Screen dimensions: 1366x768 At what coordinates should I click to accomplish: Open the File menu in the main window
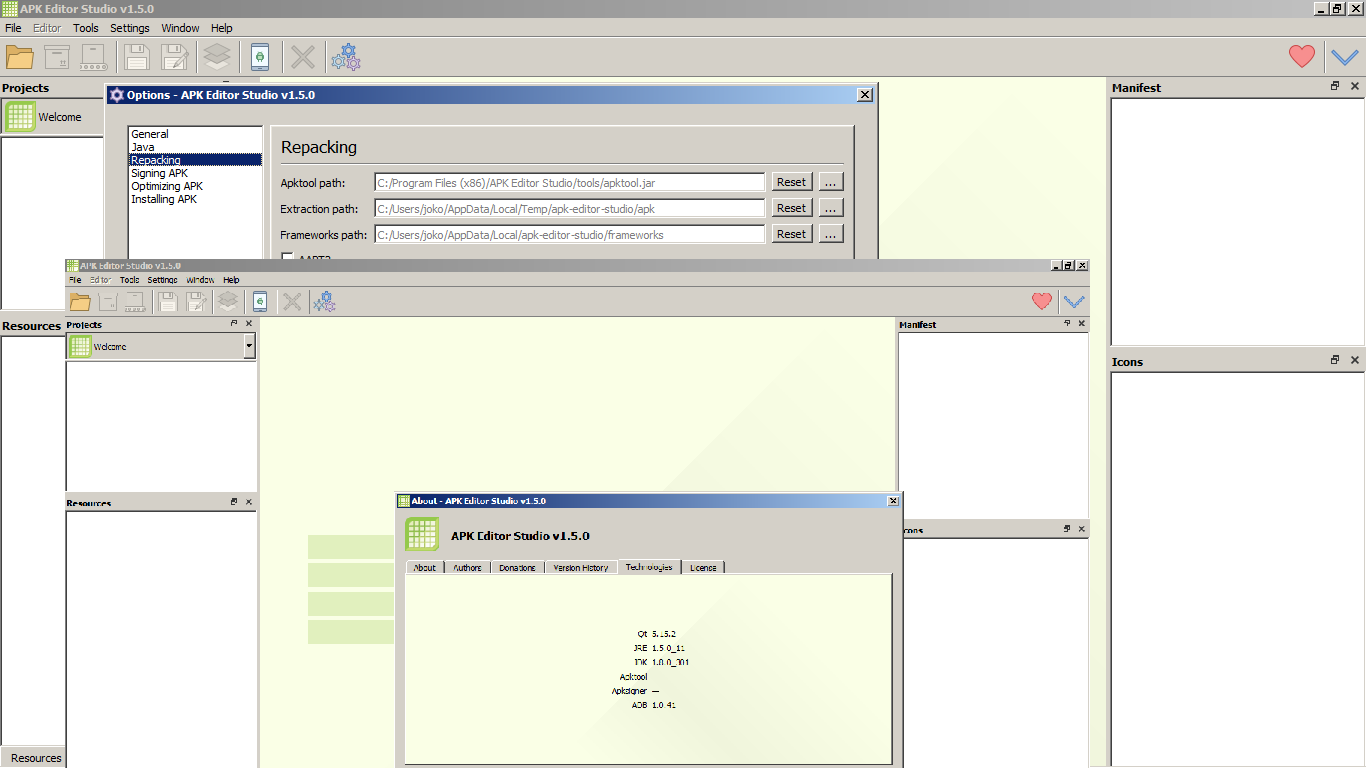[13, 28]
